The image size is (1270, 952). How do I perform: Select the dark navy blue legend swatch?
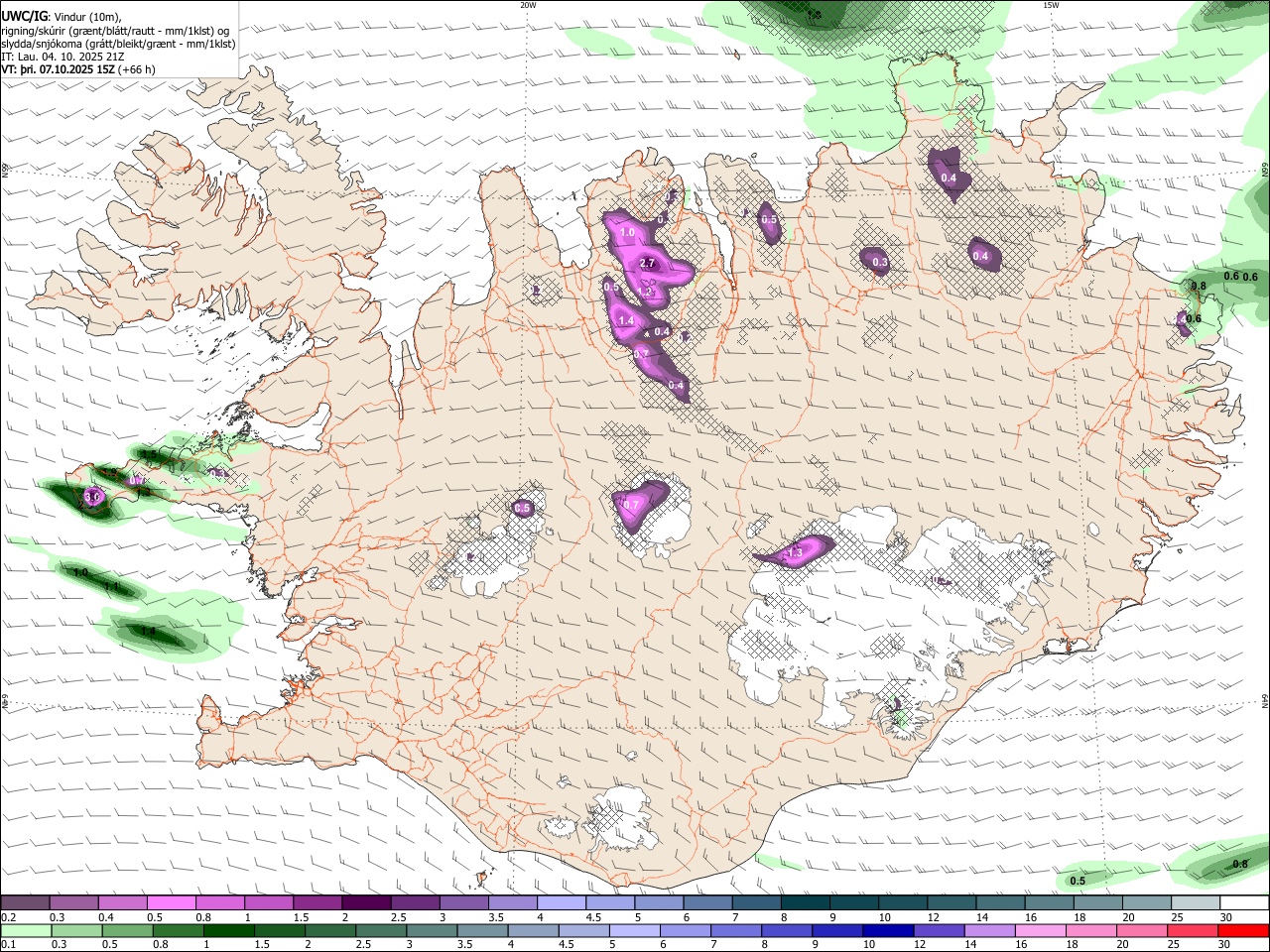[x=888, y=931]
